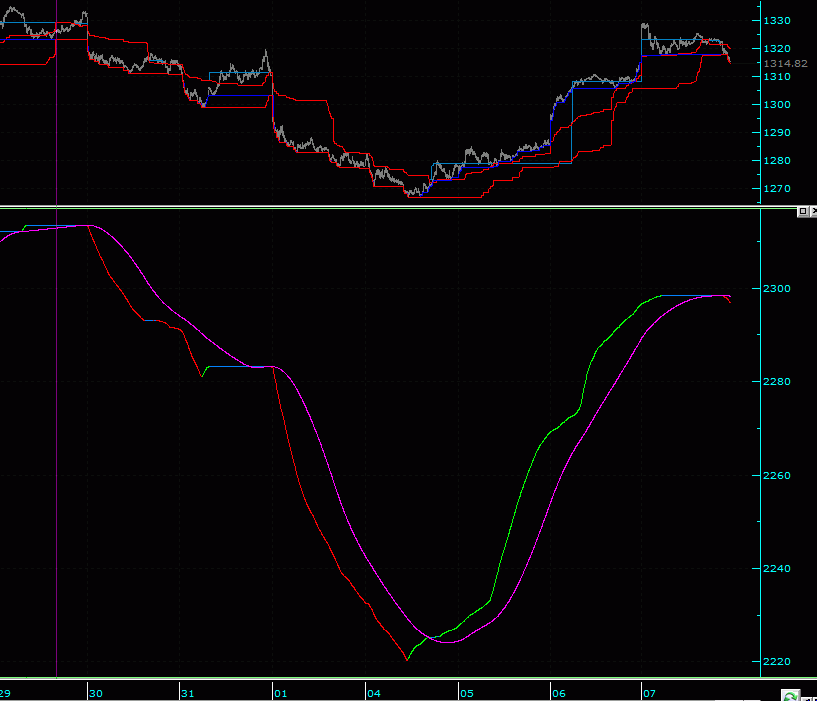The image size is (817, 701).
Task: Click the 1310 price axis label
Action: (x=777, y=77)
